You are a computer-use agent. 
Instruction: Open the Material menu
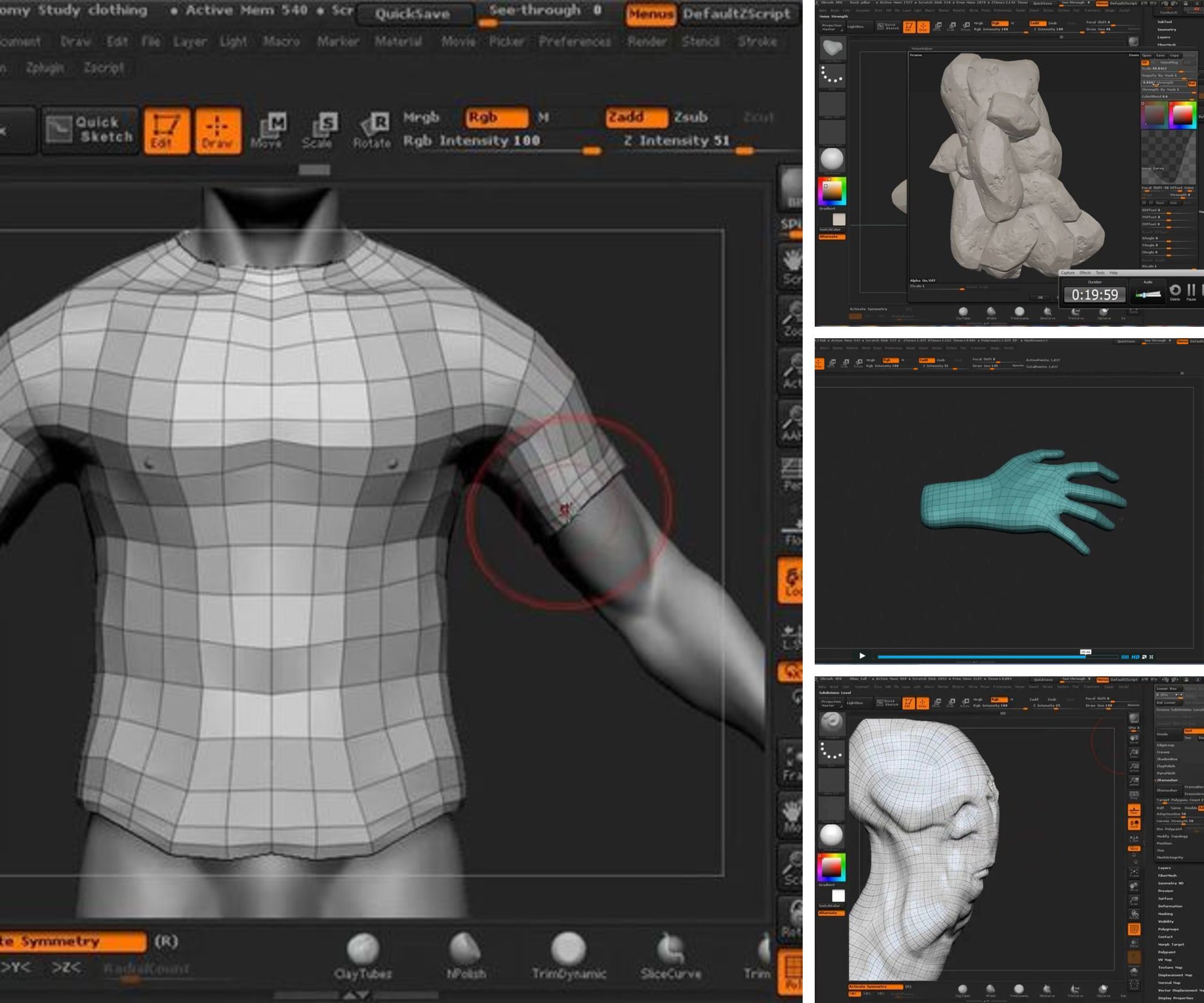point(400,41)
